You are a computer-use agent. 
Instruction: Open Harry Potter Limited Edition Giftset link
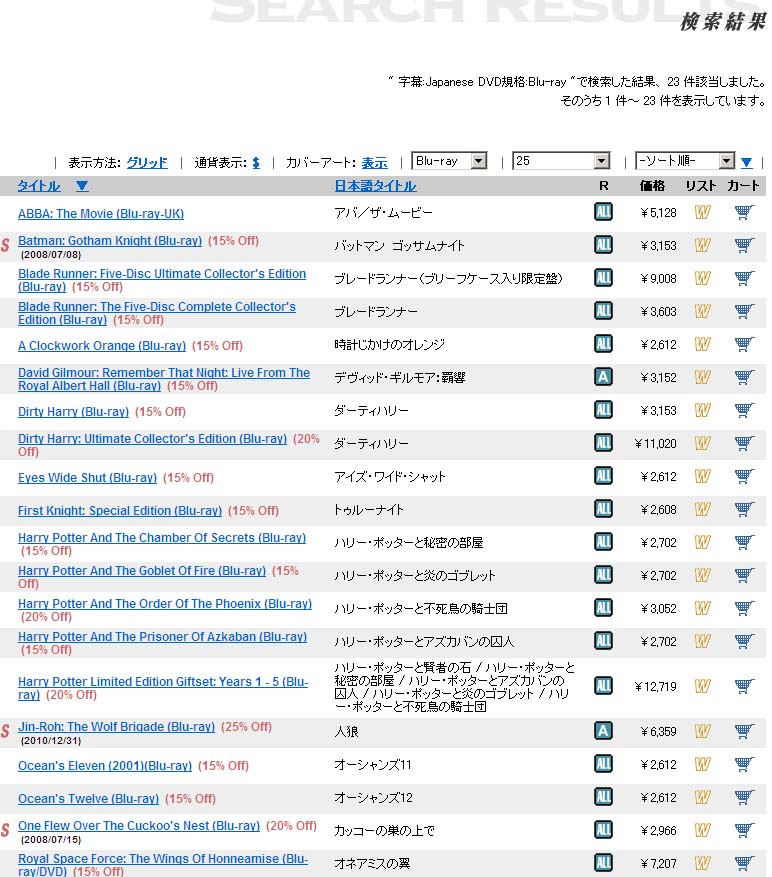point(163,688)
